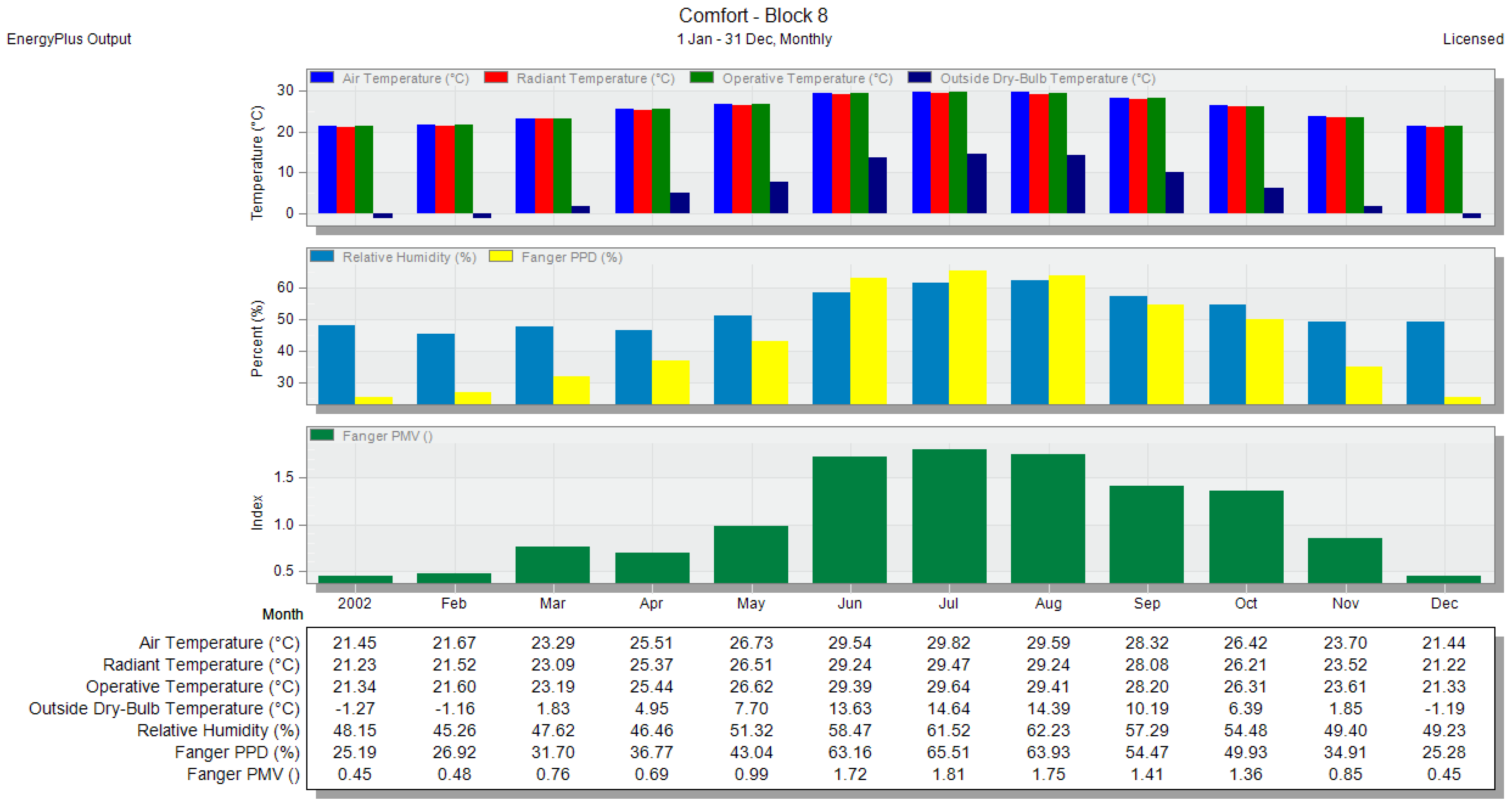Viewport: 1512px width, 807px height.
Task: Click the Comfort - Block 8 chart title
Action: tap(753, 15)
